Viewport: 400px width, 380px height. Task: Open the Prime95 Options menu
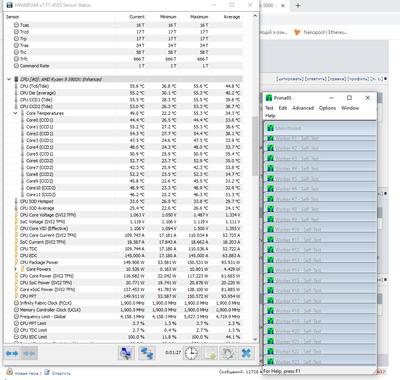pyautogui.click(x=327, y=108)
